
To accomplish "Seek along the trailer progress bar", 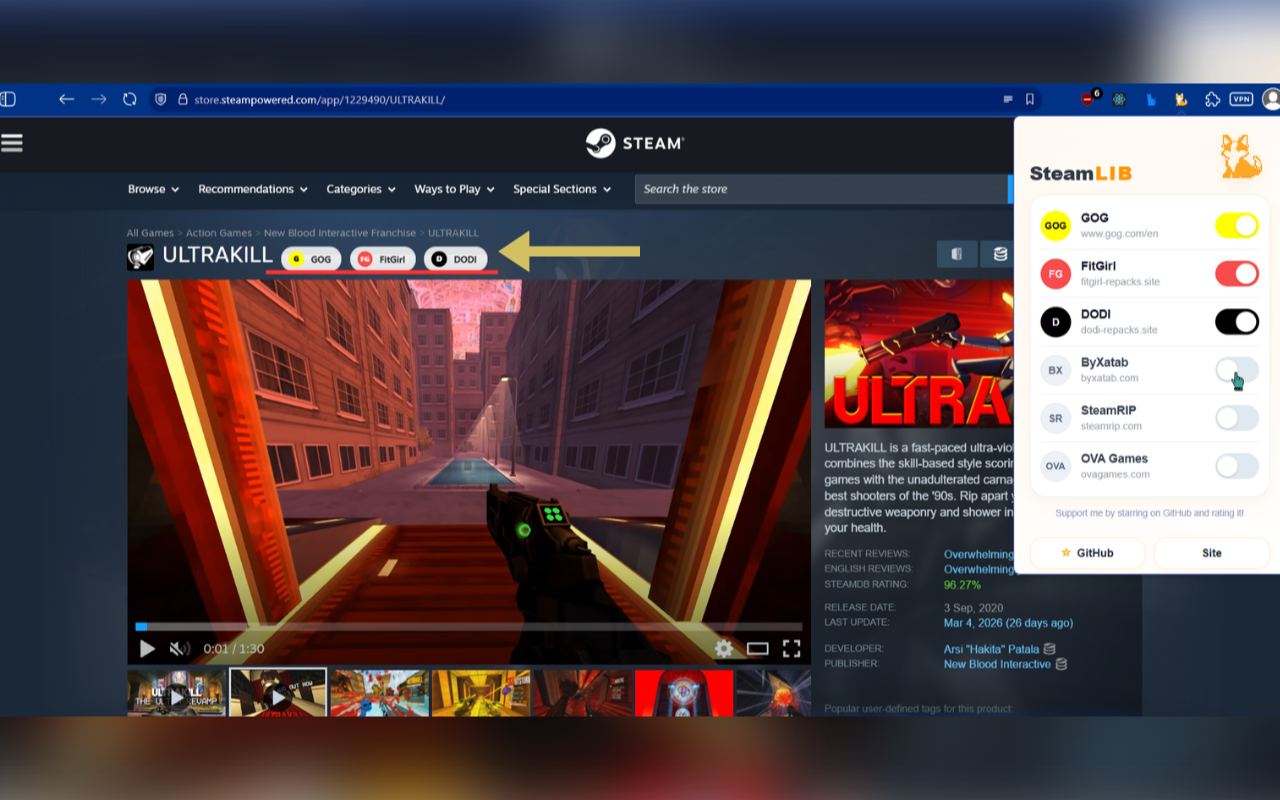I will click(x=469, y=627).
